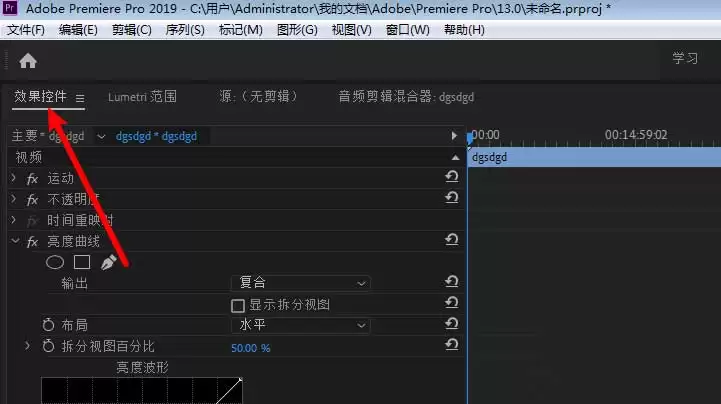This screenshot has width=721, height=404.
Task: Reset the 亮度曲线 effect
Action: click(452, 239)
